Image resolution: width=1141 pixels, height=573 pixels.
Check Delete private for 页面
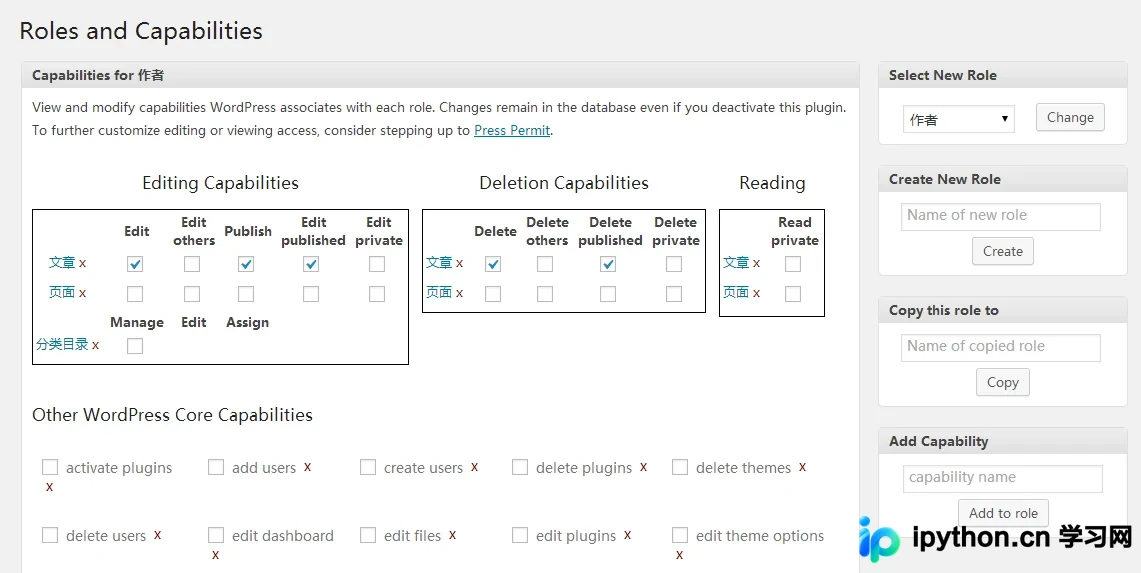click(674, 293)
